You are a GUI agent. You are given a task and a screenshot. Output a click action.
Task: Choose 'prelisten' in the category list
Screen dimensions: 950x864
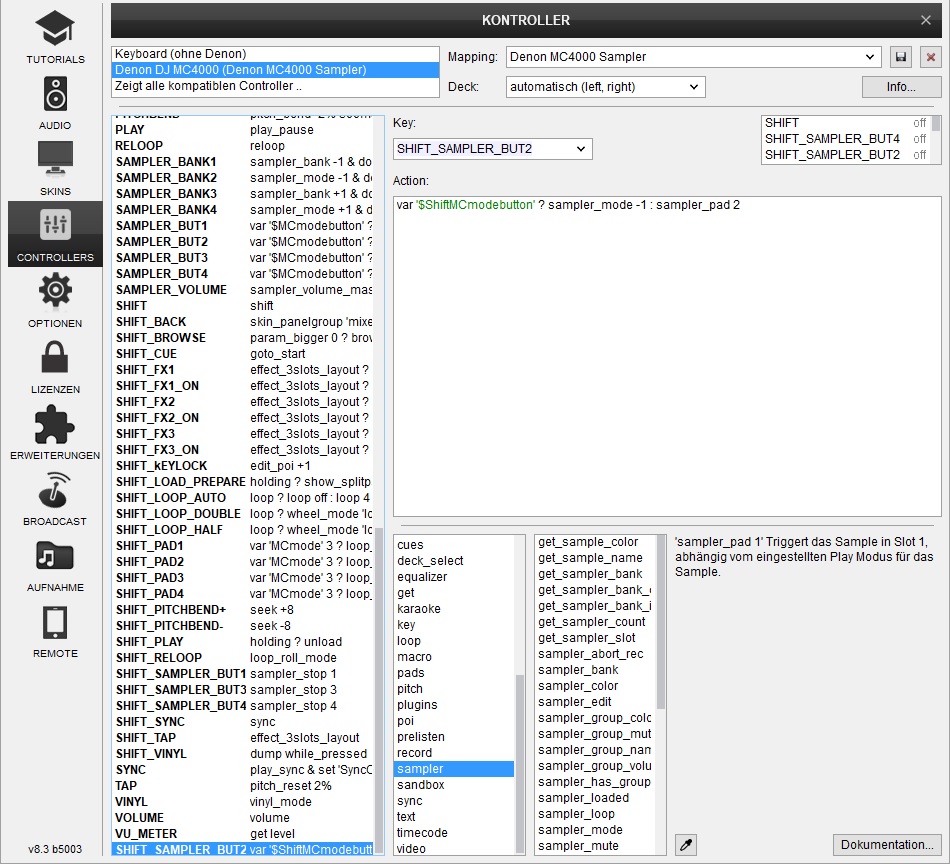[454, 737]
